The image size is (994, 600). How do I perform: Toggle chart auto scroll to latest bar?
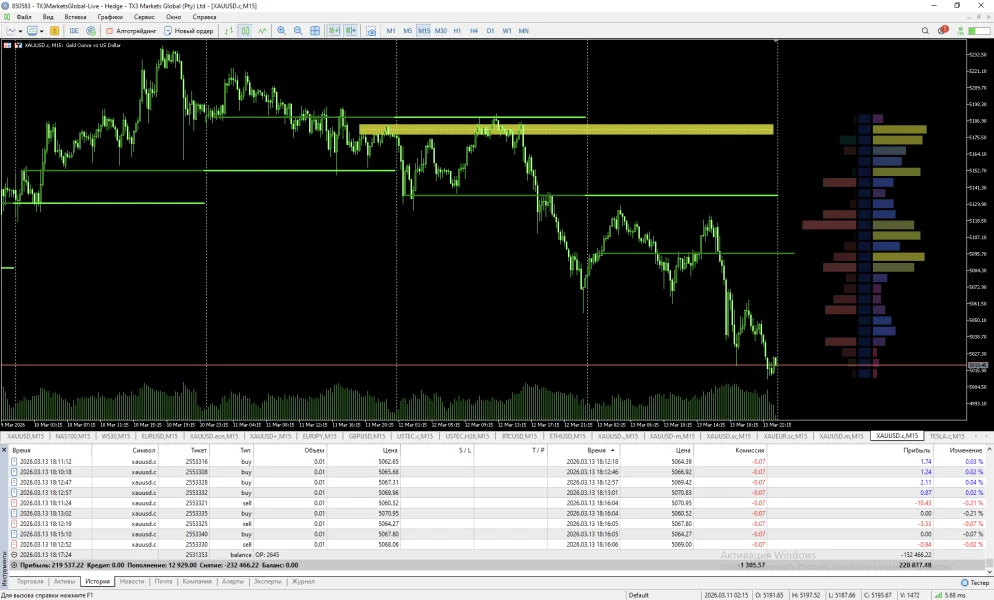pos(334,31)
